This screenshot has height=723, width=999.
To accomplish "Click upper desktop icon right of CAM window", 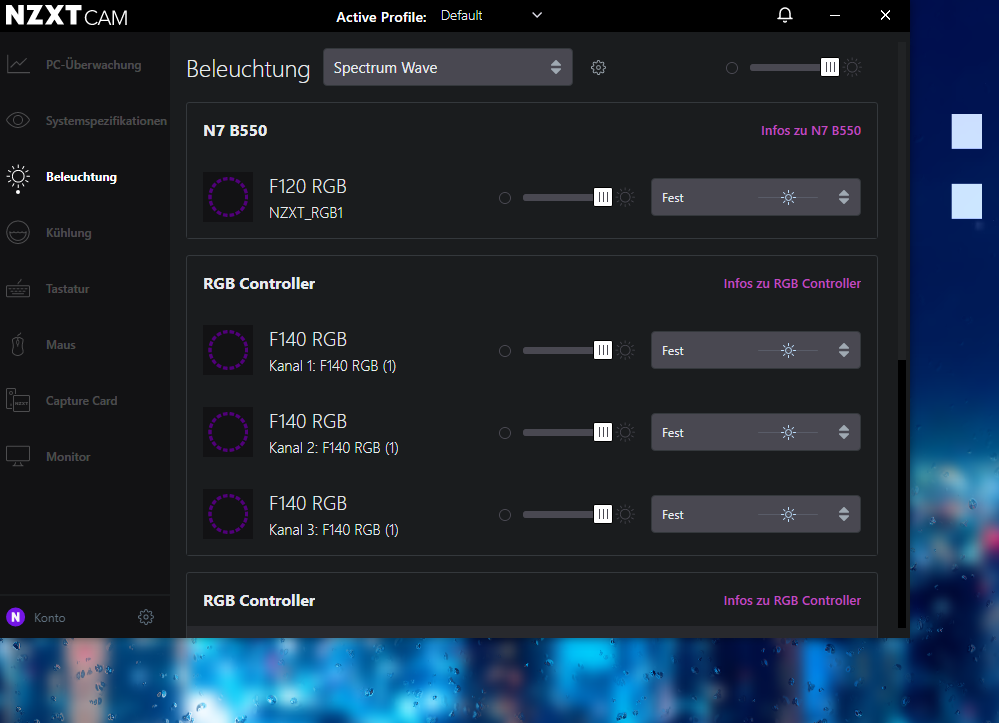I will click(x=967, y=131).
